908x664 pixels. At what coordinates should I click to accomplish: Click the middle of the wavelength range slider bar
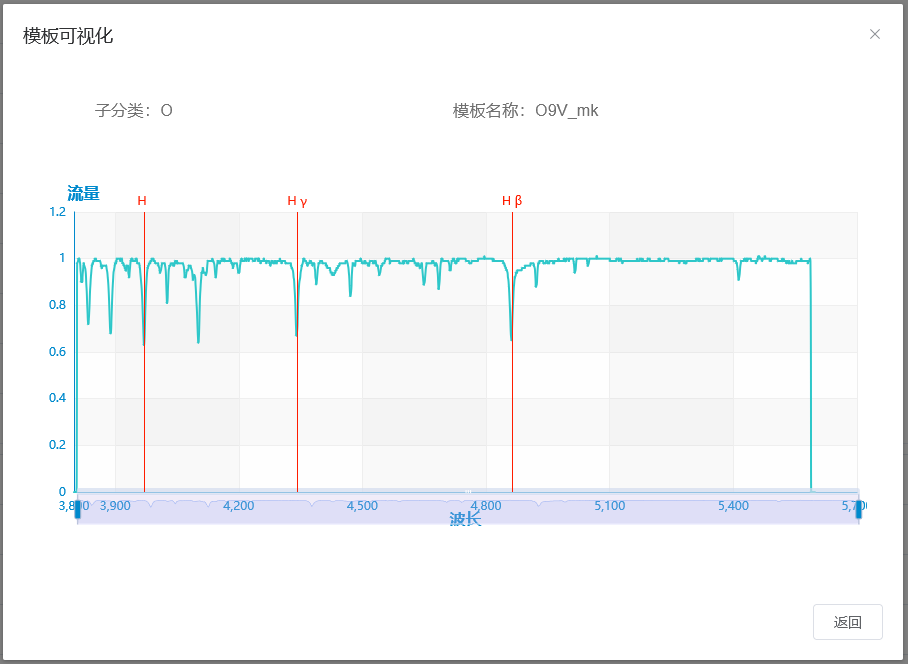click(467, 509)
